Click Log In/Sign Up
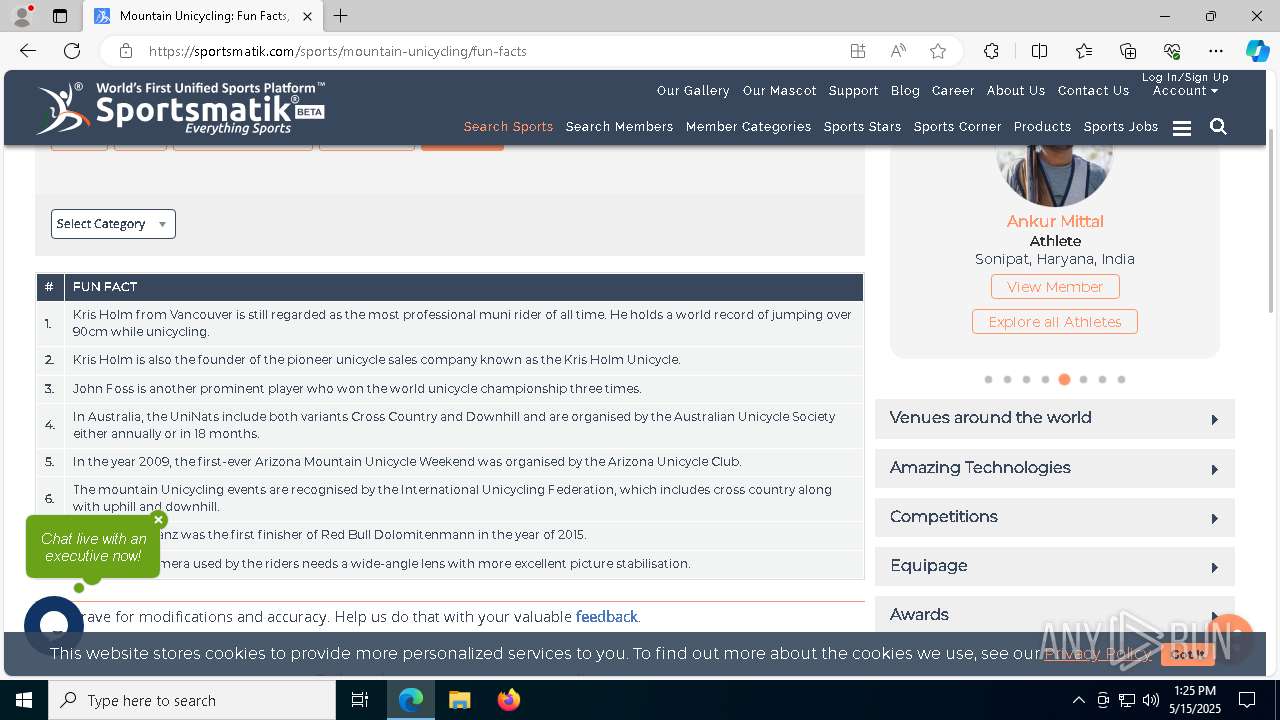Viewport: 1280px width, 720px height. coord(1185,77)
